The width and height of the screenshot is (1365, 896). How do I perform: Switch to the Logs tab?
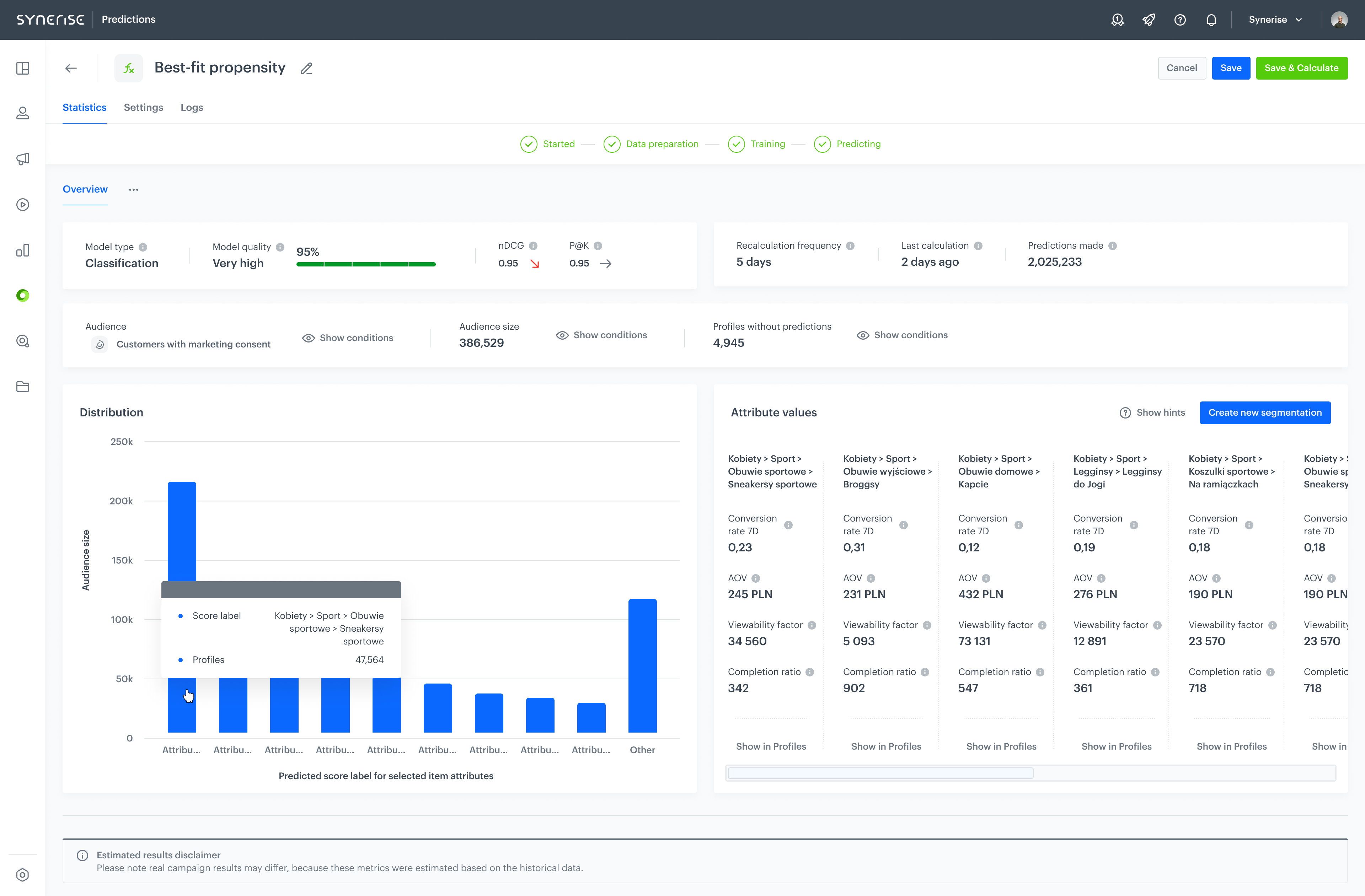(192, 107)
